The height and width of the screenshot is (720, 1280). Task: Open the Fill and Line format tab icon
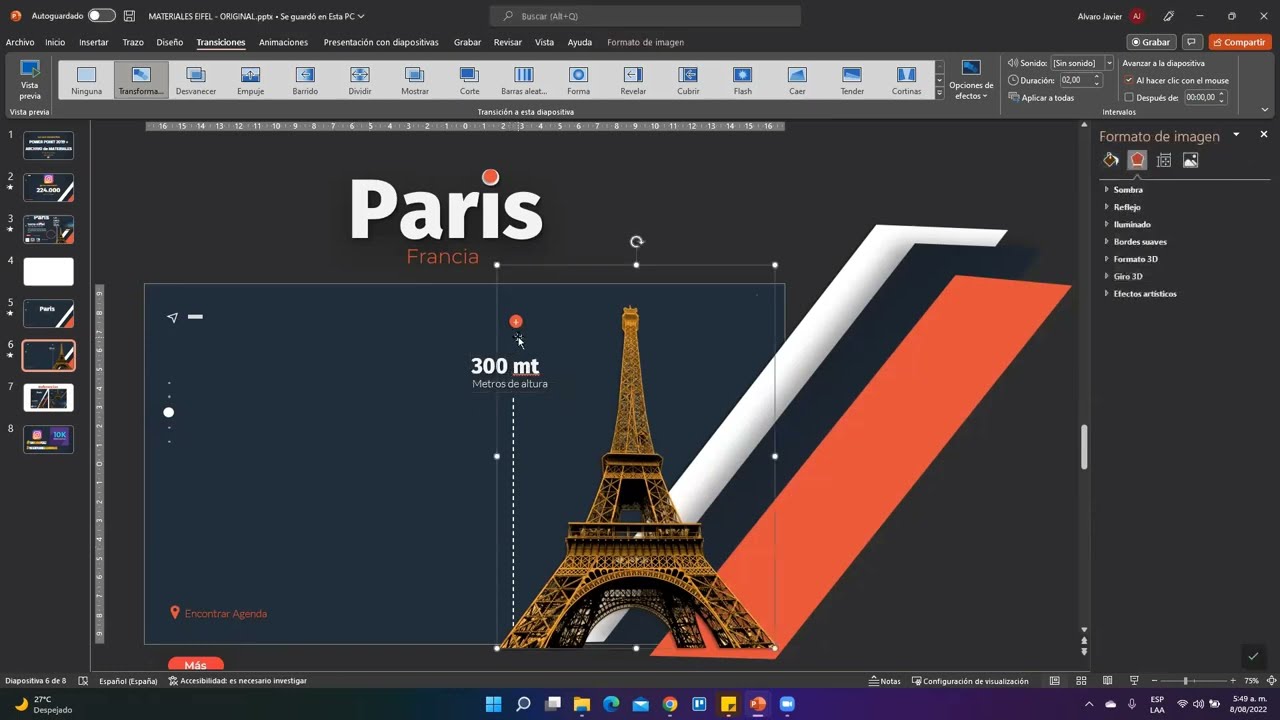tap(1111, 160)
